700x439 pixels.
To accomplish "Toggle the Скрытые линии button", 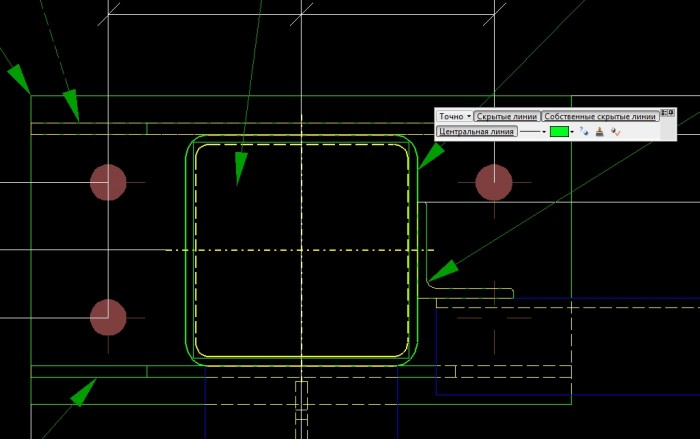I will point(507,117).
